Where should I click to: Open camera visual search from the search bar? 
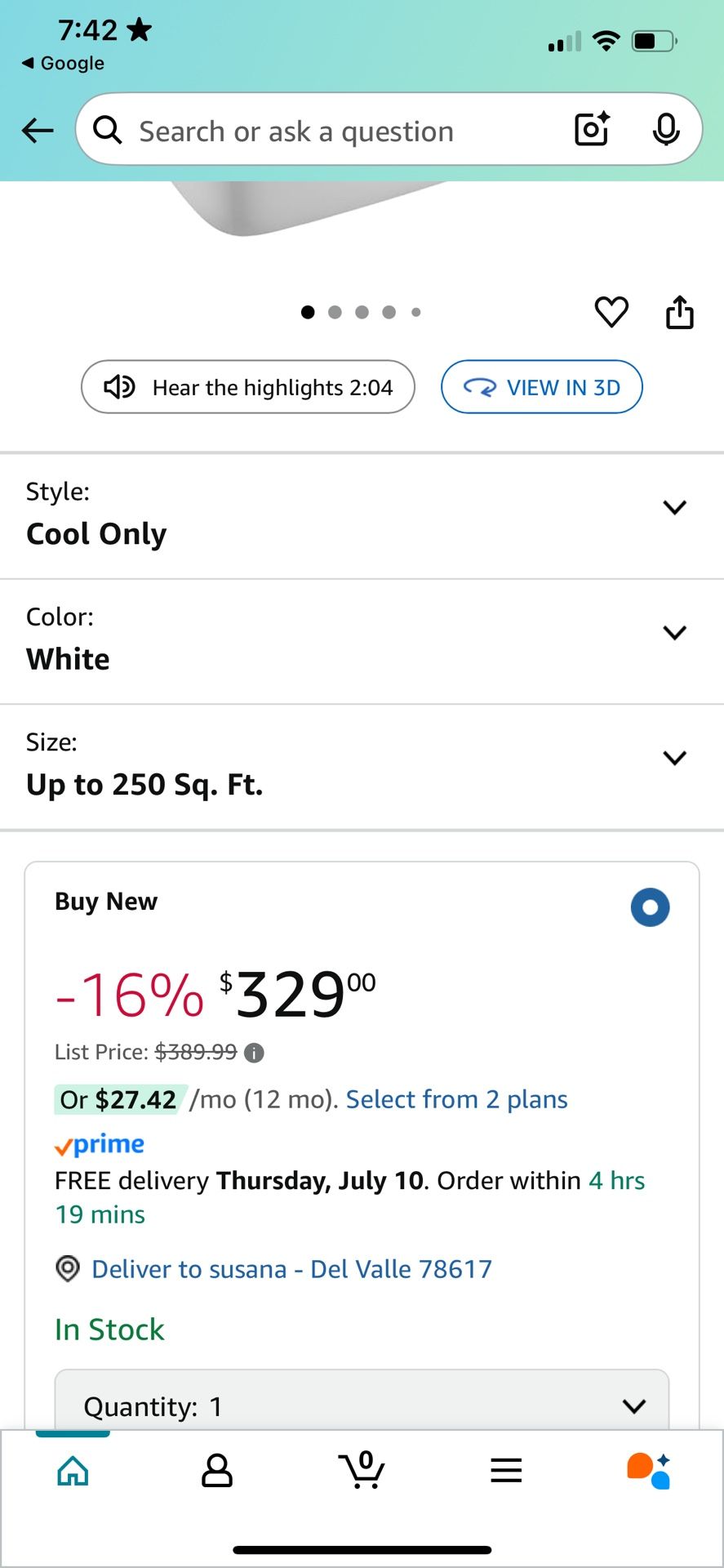590,129
